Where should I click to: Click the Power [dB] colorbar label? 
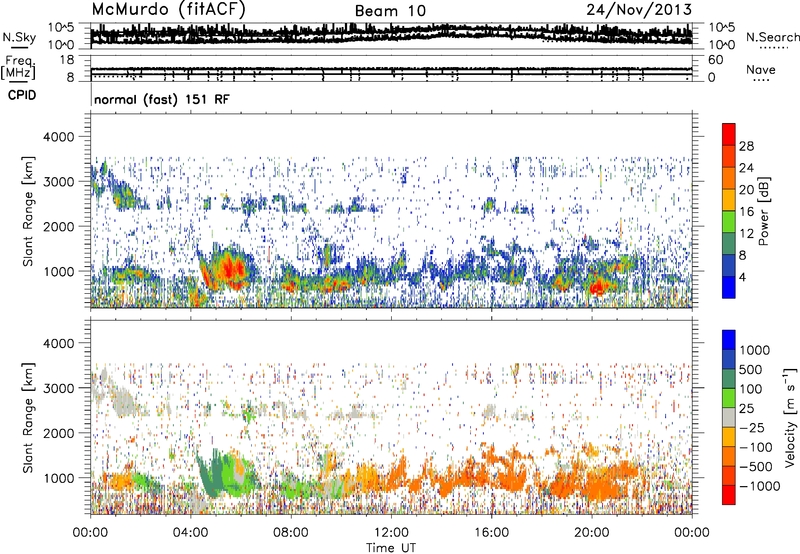pyautogui.click(x=764, y=211)
